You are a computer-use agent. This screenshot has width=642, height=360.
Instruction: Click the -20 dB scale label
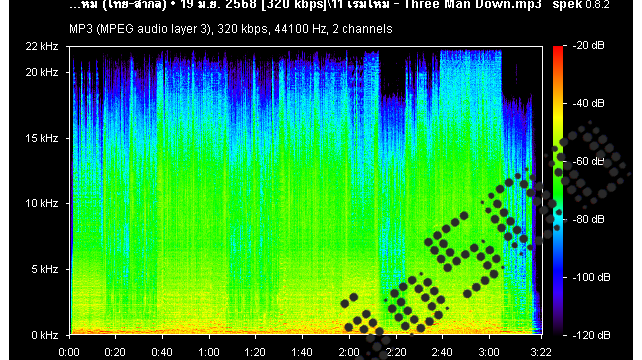[x=588, y=45]
